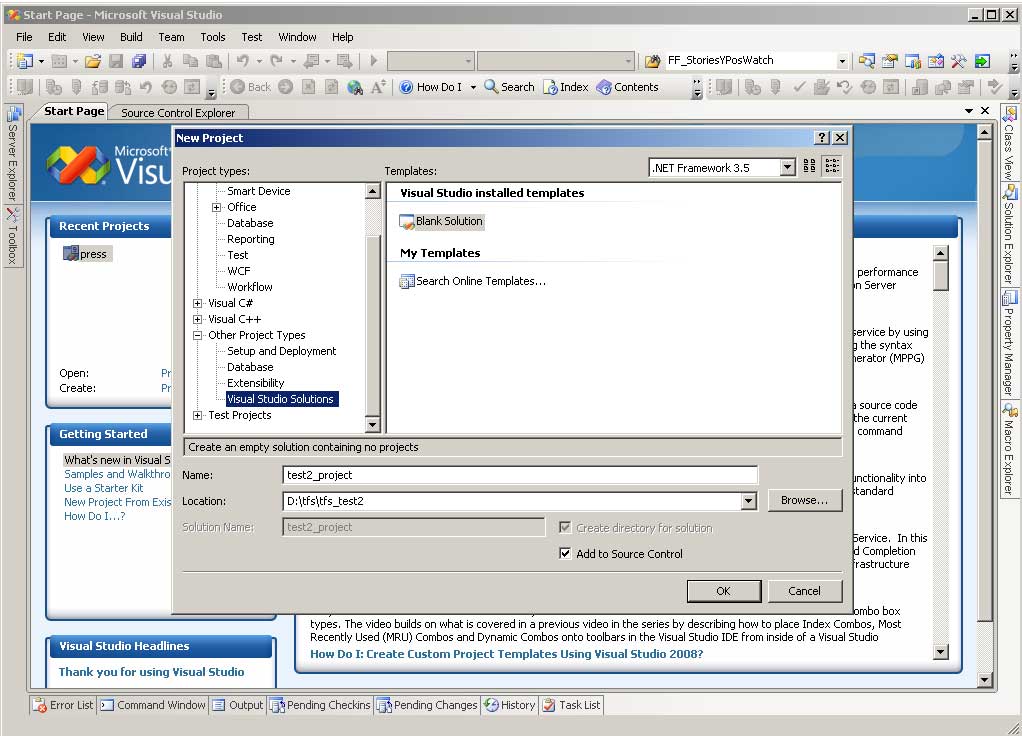The width and height of the screenshot is (1022, 736).
Task: Click the How Do I help icon
Action: click(x=406, y=87)
